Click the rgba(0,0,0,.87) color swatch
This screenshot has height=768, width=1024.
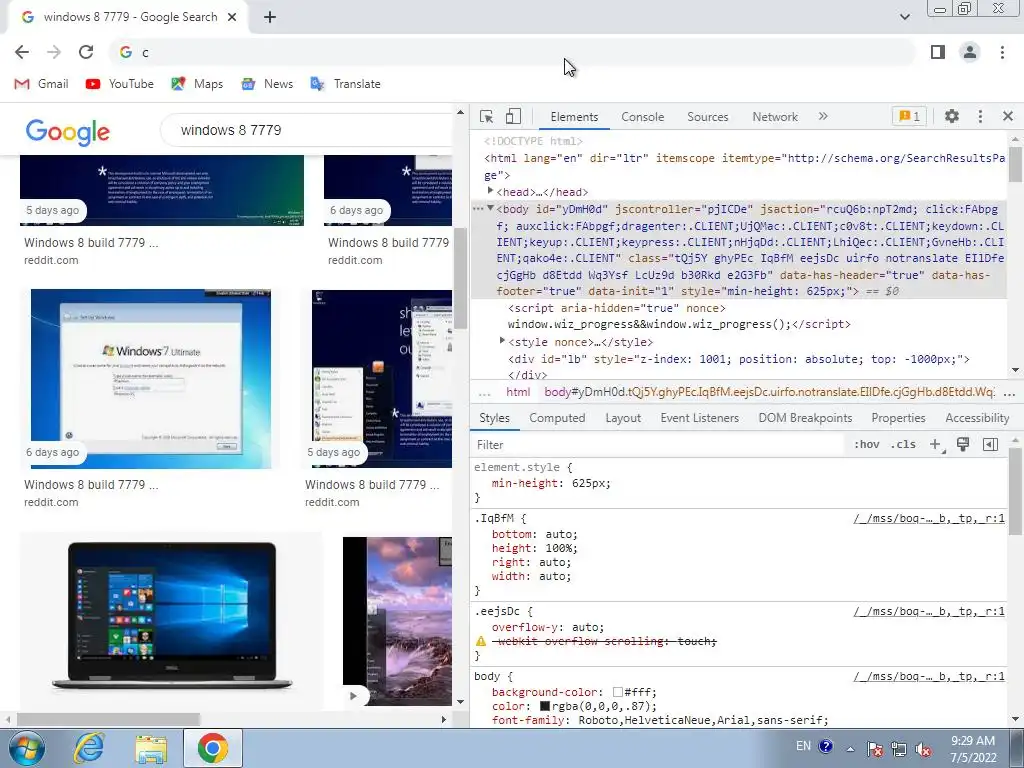(x=545, y=706)
